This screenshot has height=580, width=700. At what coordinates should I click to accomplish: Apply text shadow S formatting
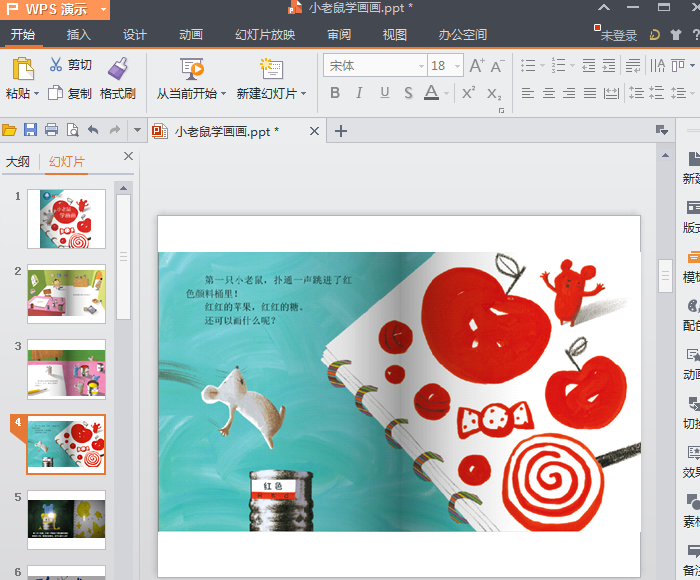click(x=408, y=93)
